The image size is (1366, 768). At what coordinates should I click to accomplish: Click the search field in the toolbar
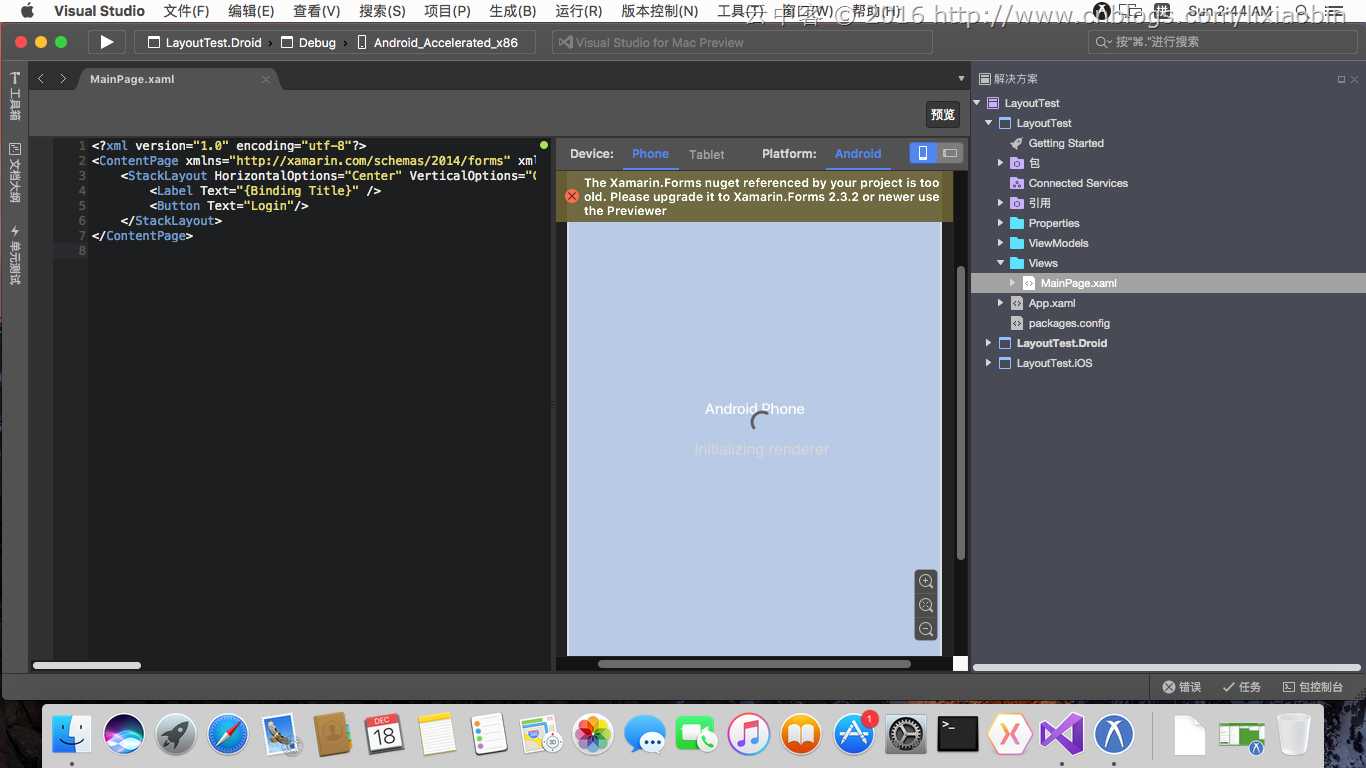click(x=1223, y=42)
